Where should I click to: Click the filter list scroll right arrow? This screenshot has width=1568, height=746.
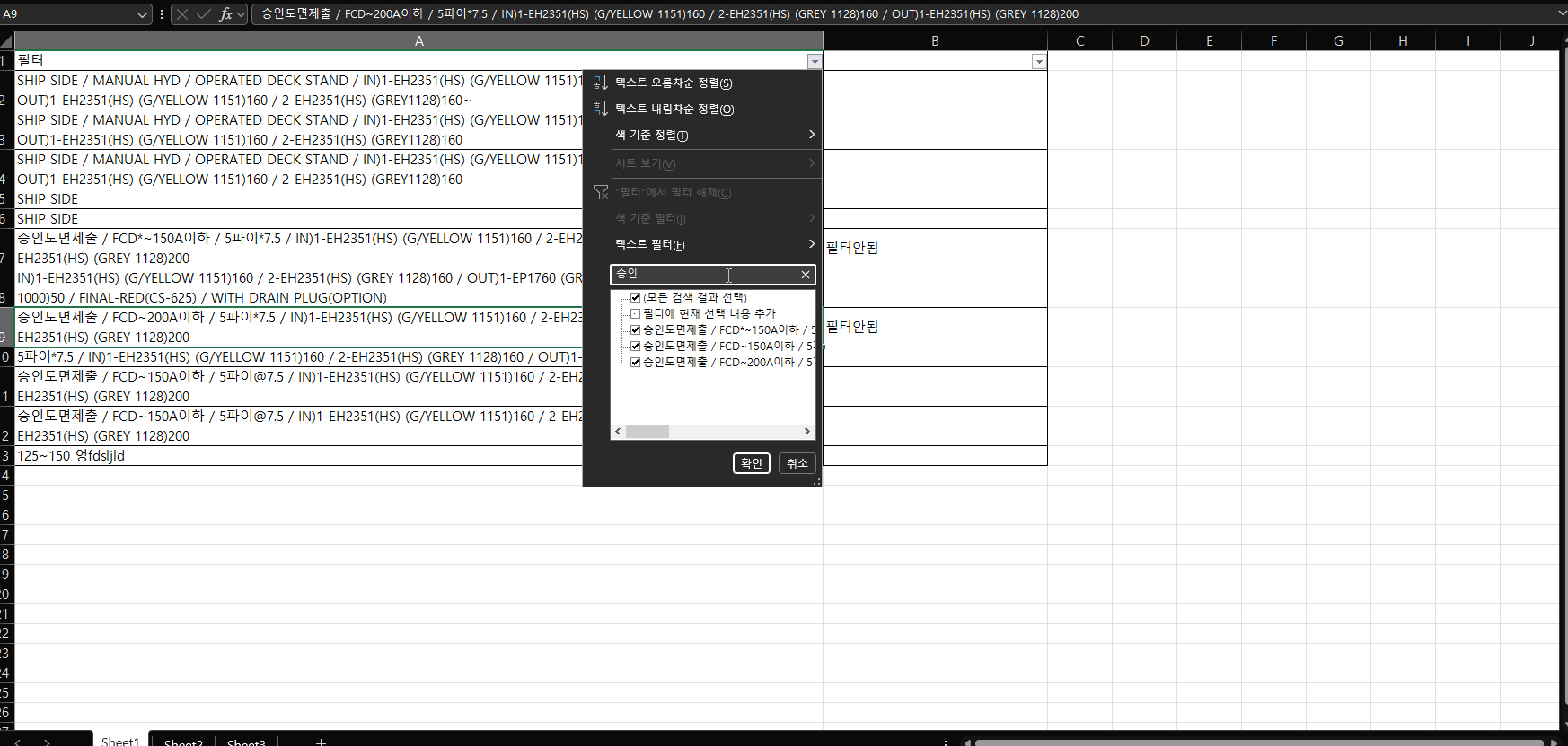pyautogui.click(x=806, y=432)
